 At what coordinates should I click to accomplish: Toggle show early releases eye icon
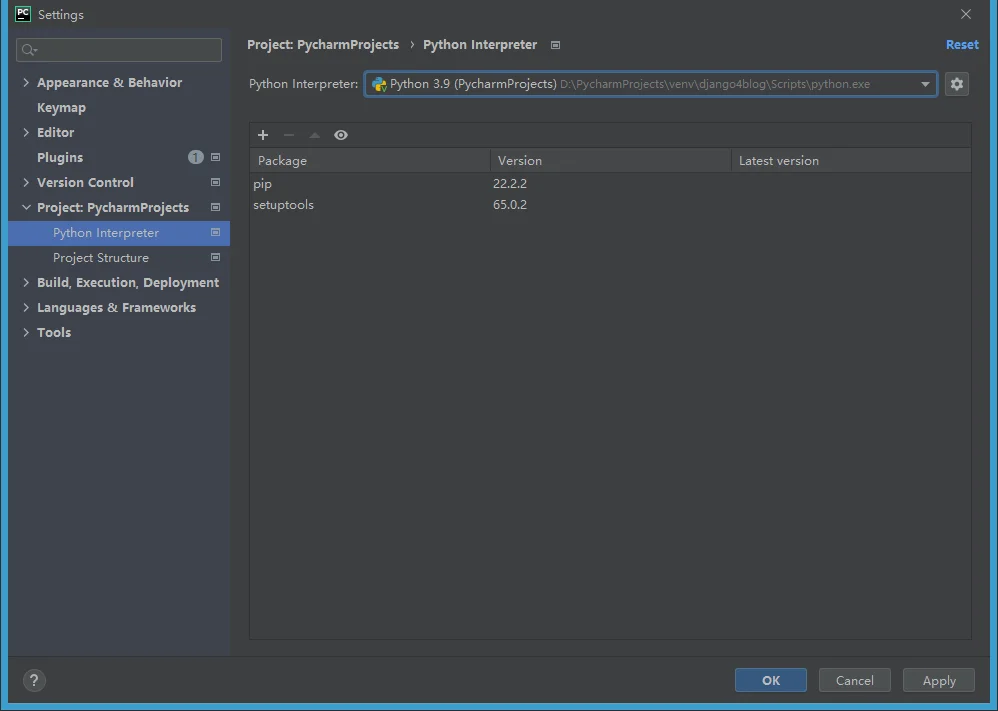click(341, 135)
